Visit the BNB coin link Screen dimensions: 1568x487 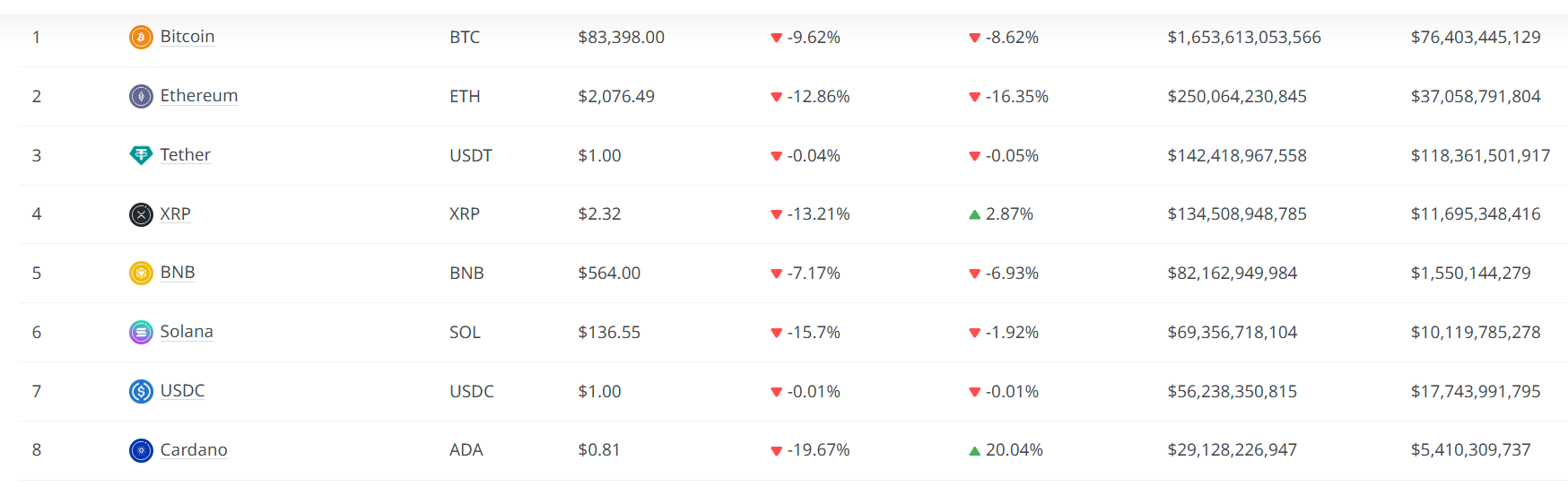(178, 273)
